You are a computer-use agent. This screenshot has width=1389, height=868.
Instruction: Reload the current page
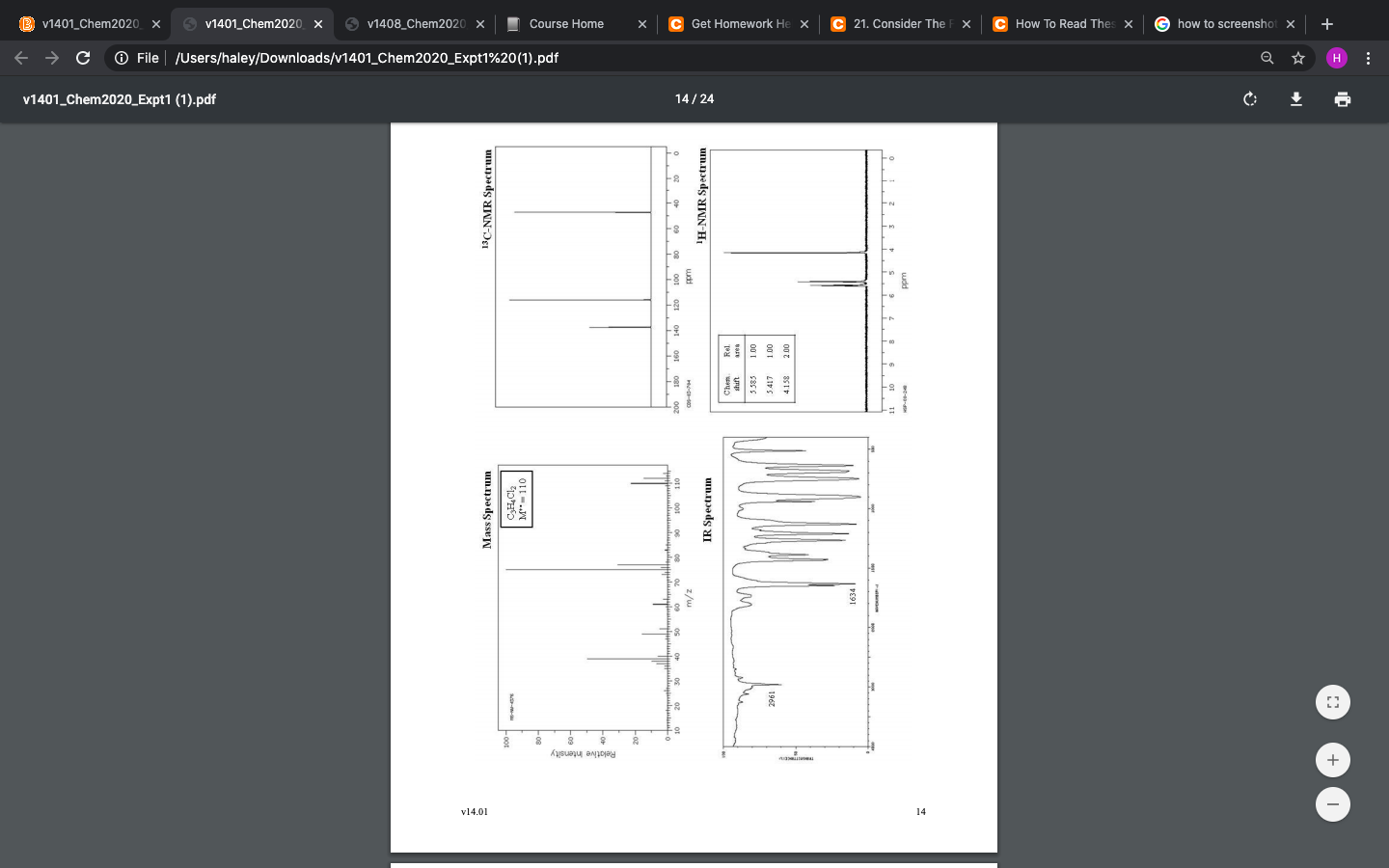tap(83, 58)
